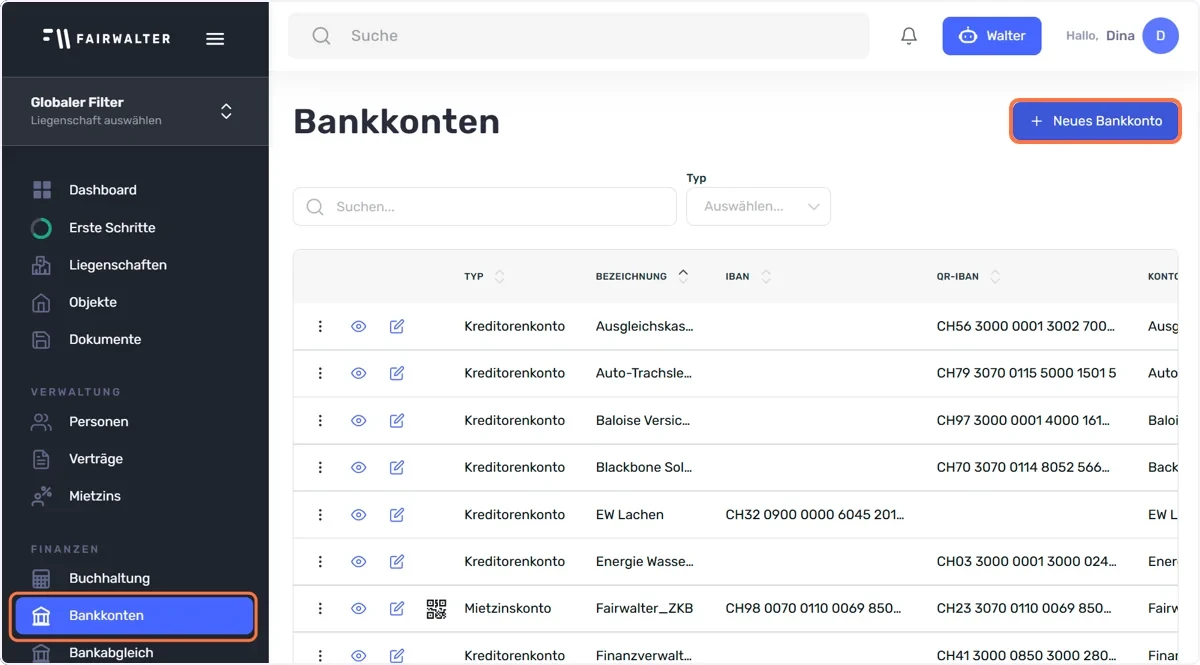Edit the Ausgleichskas… account with pencil icon
1200x665 pixels.
[x=397, y=326]
